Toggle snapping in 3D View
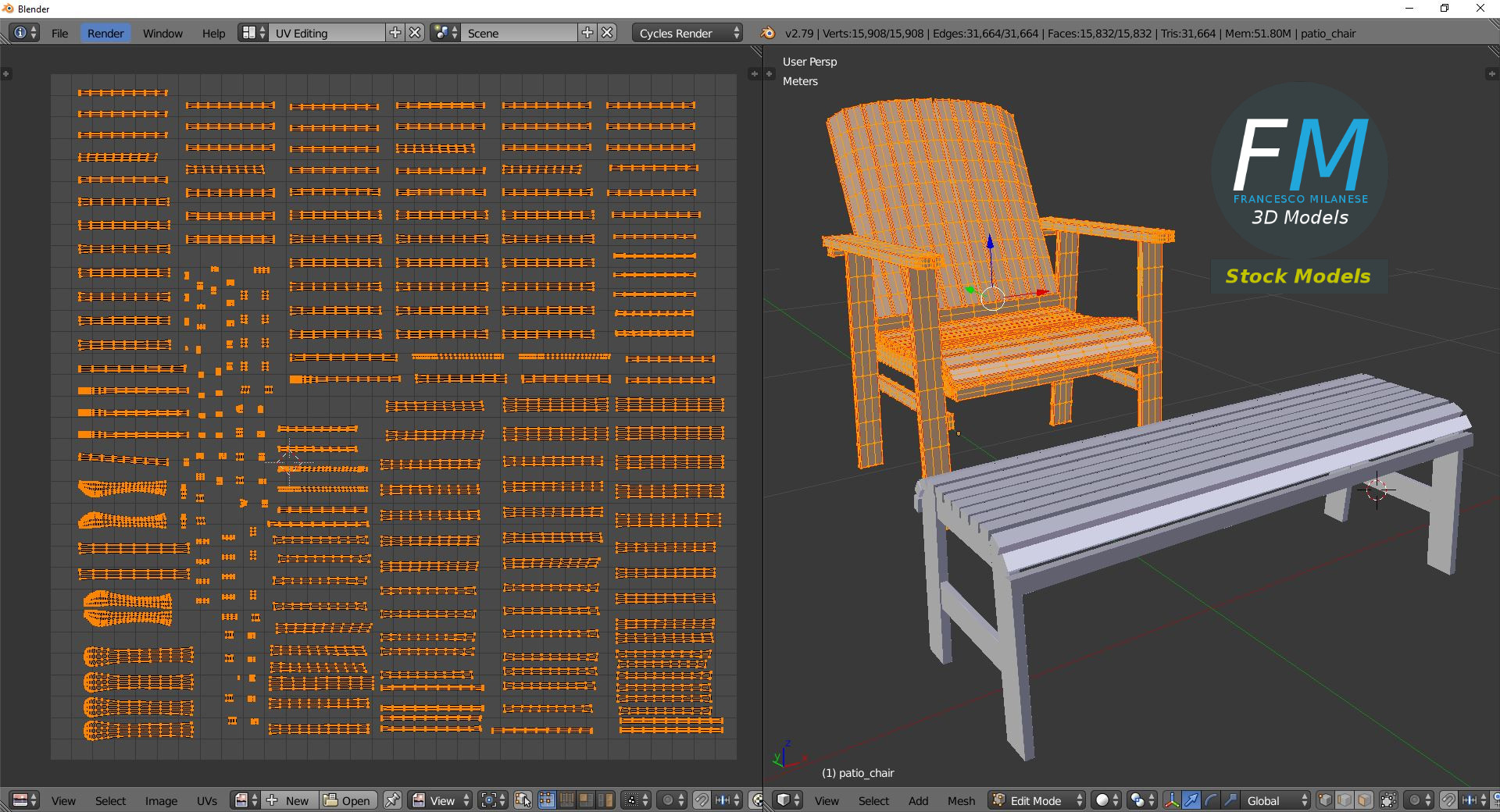This screenshot has width=1500, height=812. click(x=1448, y=800)
